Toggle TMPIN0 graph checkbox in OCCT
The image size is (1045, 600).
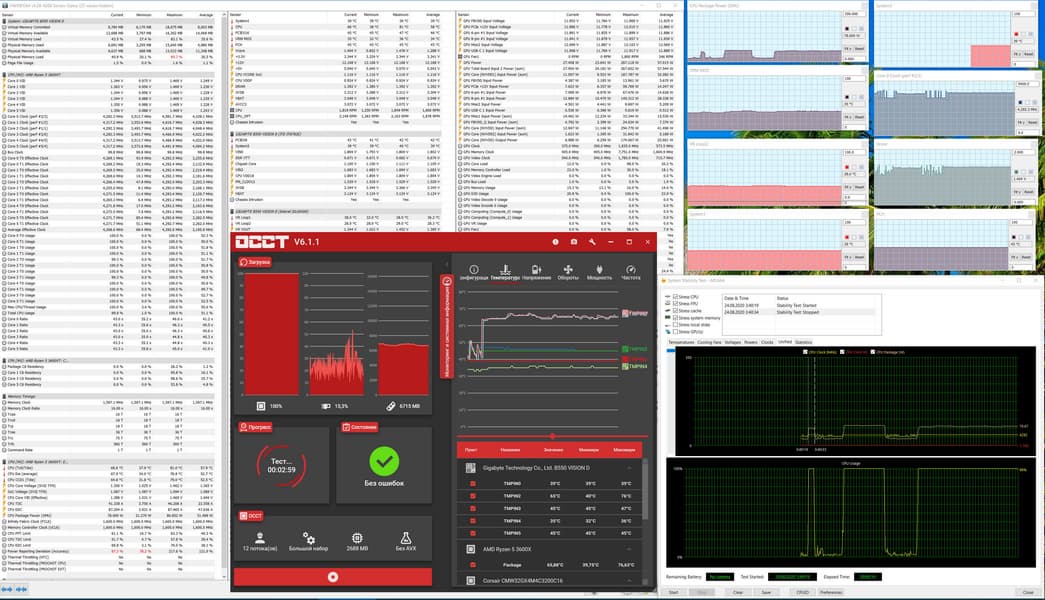coord(473,484)
